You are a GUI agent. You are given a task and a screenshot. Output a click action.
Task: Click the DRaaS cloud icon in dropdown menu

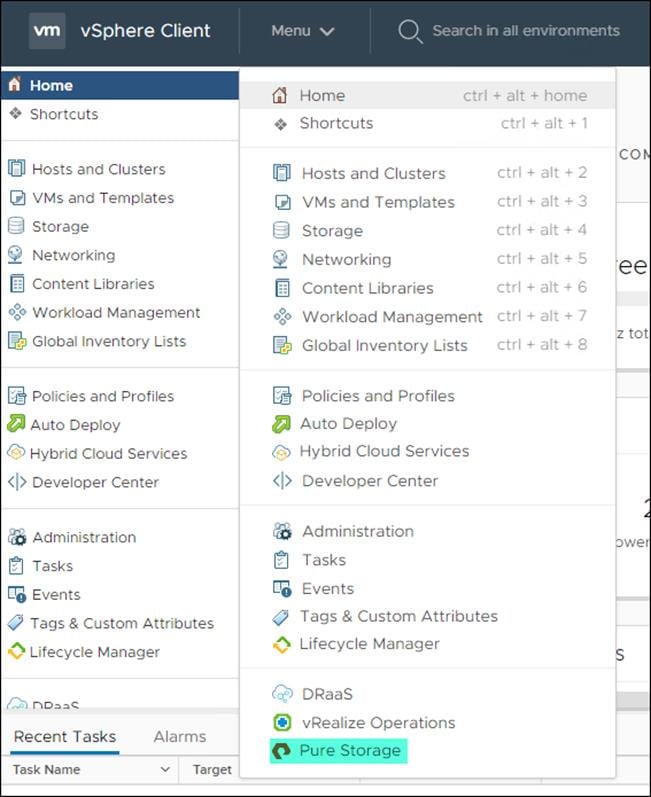point(283,693)
